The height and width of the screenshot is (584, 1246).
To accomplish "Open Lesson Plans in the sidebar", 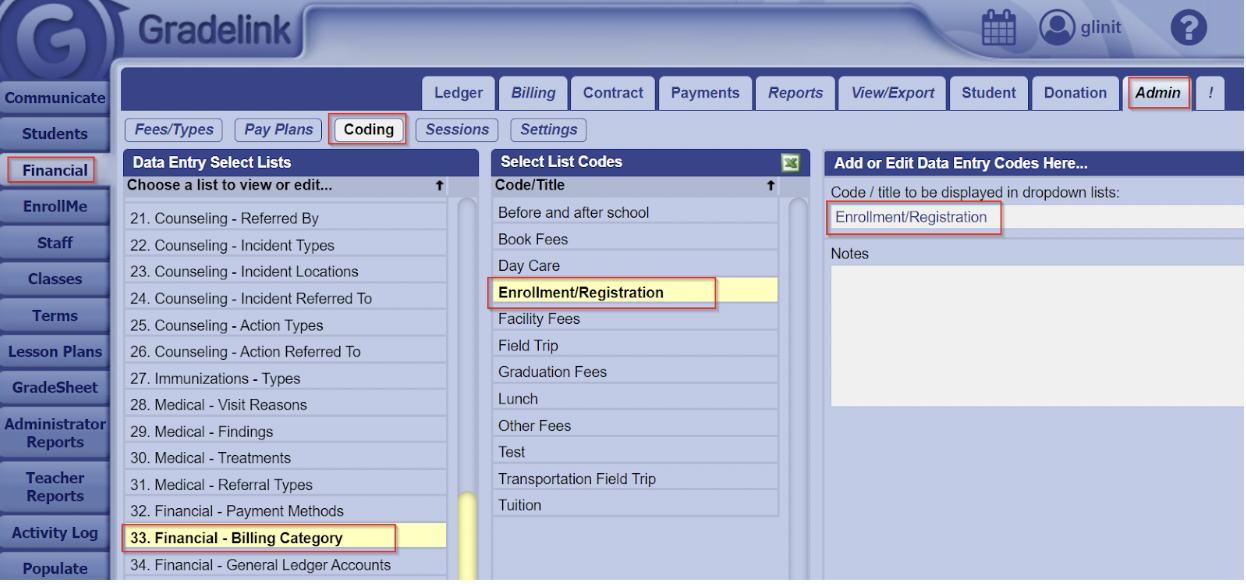I will tap(54, 352).
